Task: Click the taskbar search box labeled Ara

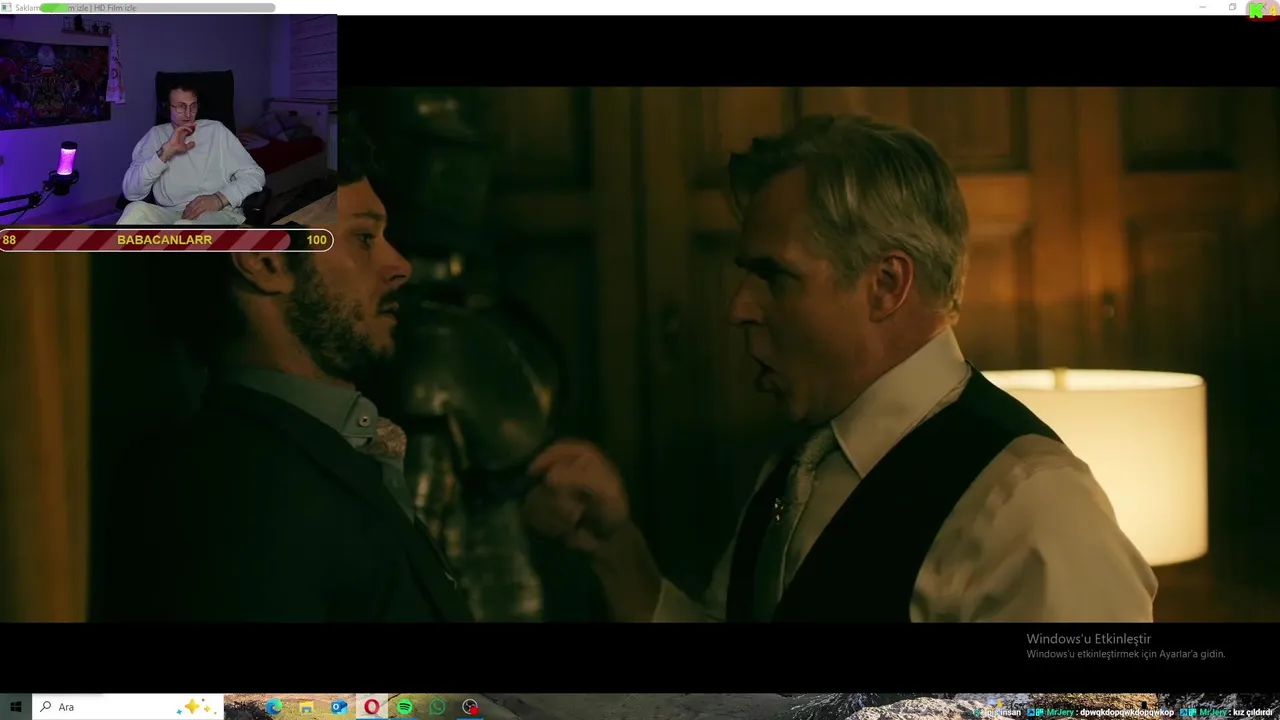Action: point(128,707)
